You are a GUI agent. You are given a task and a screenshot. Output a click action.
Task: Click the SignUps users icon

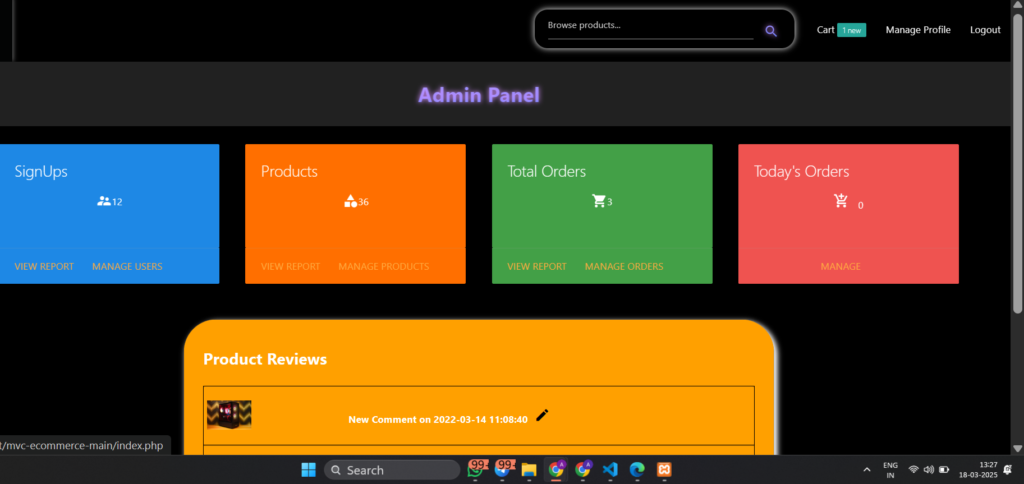[104, 201]
